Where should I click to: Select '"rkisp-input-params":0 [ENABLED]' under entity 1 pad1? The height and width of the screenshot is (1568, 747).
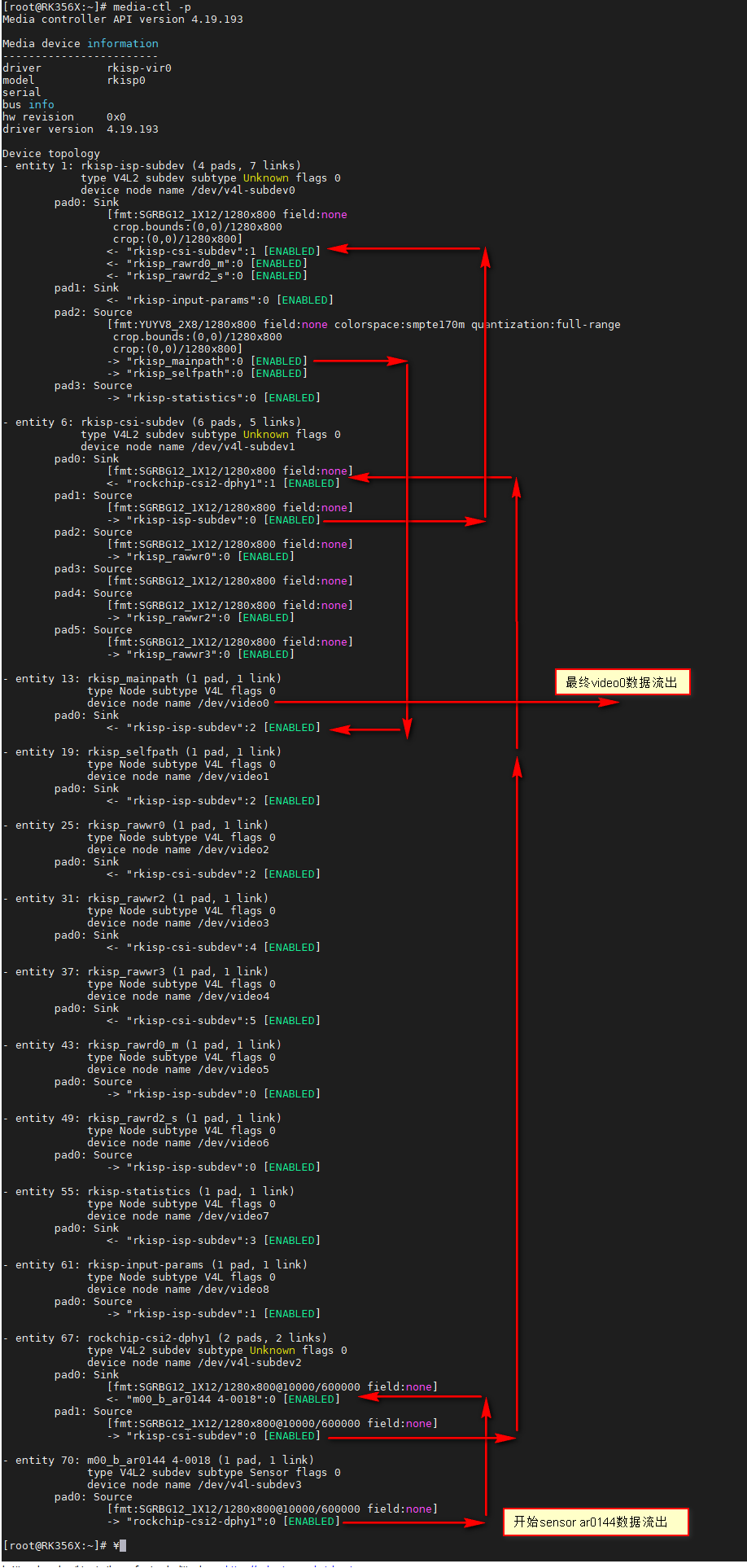[x=230, y=300]
